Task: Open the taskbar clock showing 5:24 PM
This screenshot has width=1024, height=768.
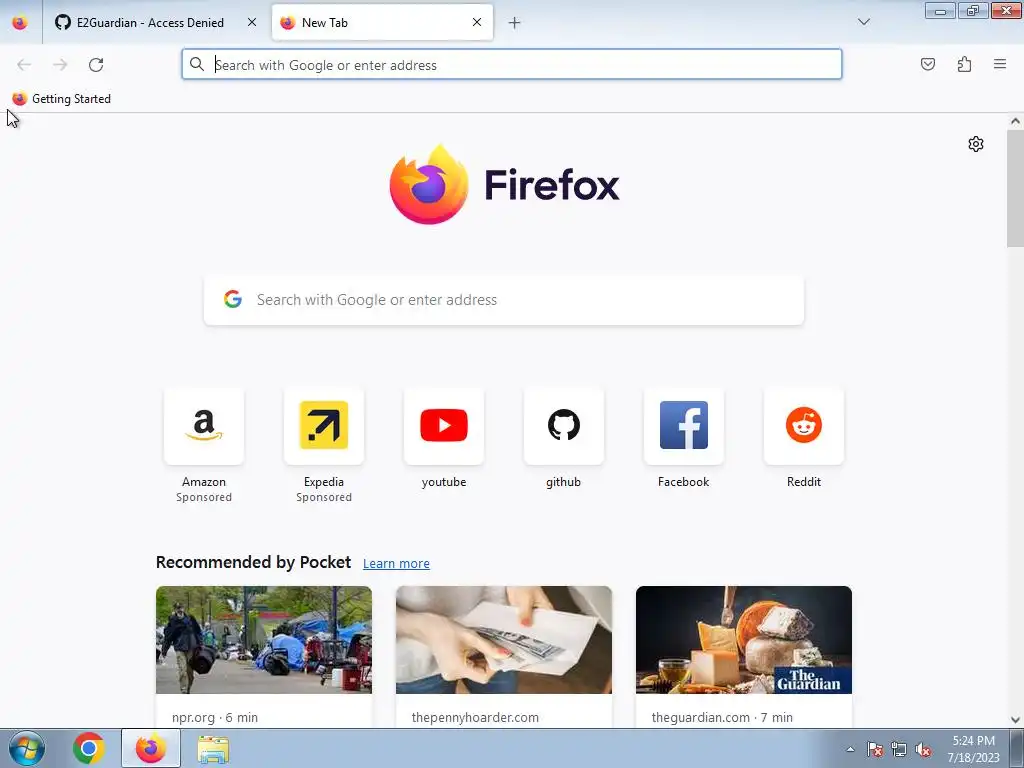Action: click(x=974, y=749)
